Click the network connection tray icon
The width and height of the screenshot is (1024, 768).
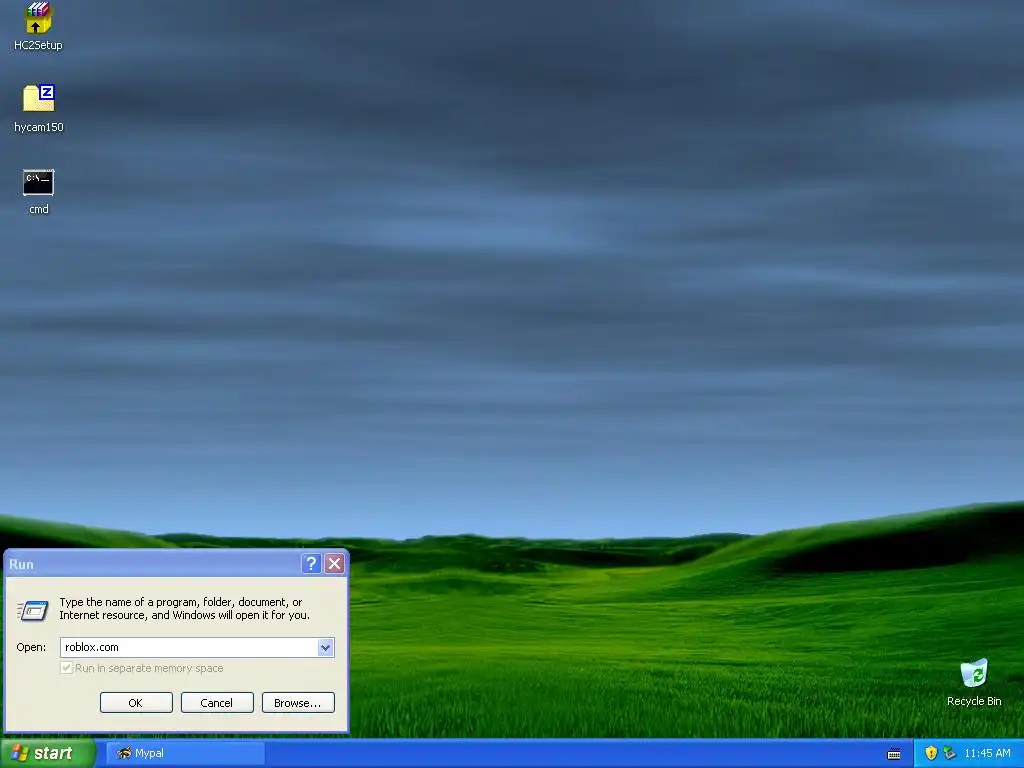(x=950, y=753)
